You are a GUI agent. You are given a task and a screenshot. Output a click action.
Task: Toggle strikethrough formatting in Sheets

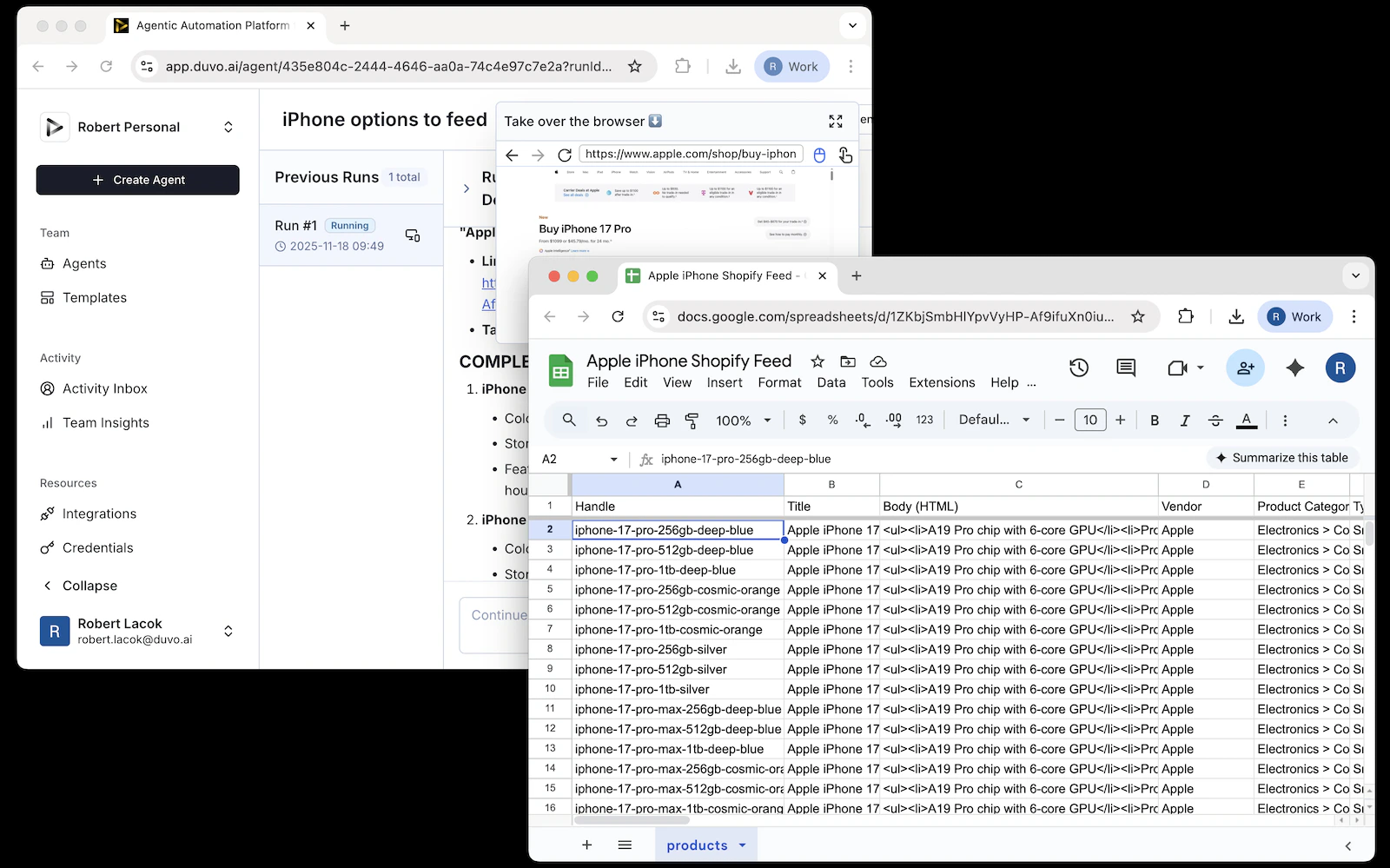pyautogui.click(x=1215, y=421)
